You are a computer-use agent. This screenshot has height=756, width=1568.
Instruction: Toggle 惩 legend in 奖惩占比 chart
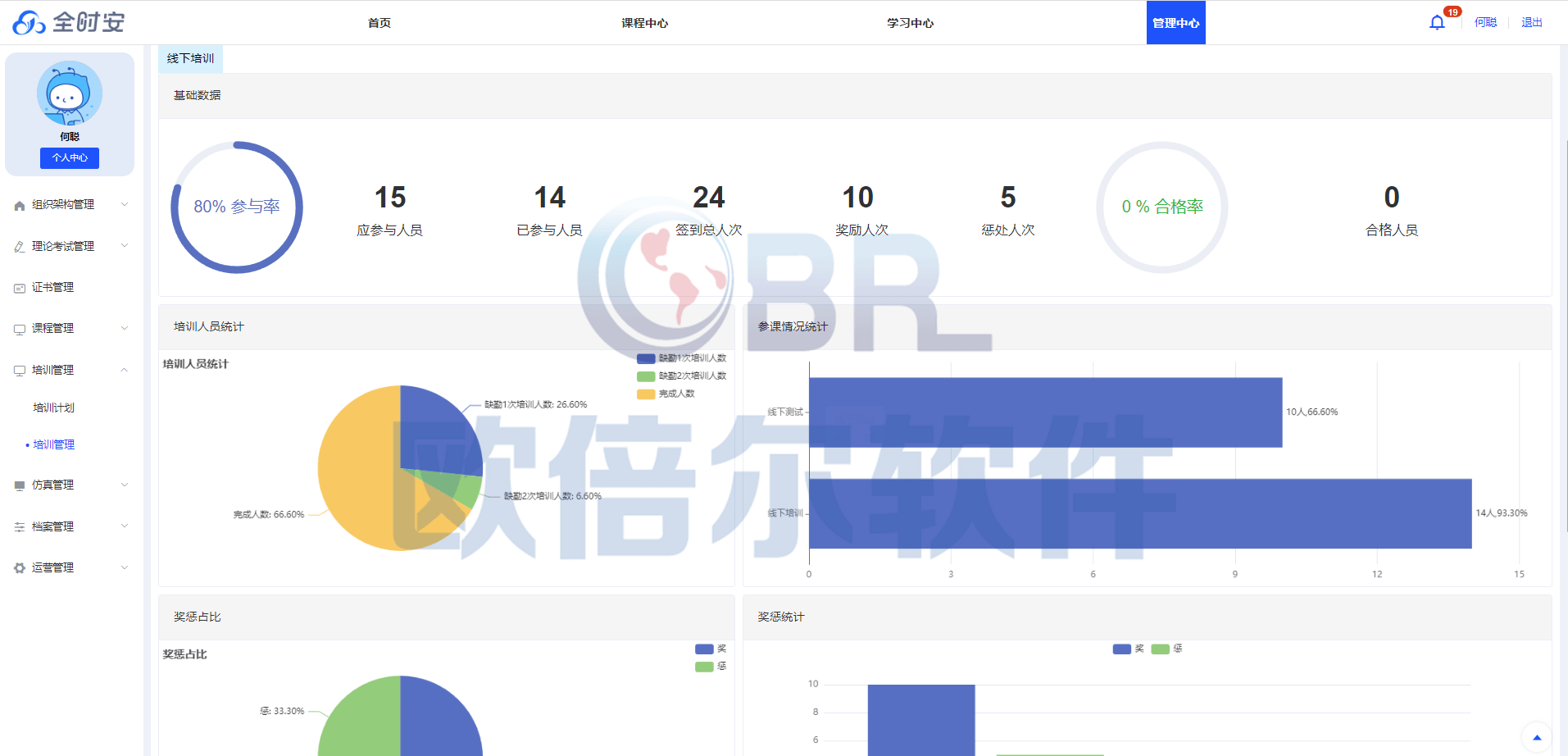click(x=704, y=667)
